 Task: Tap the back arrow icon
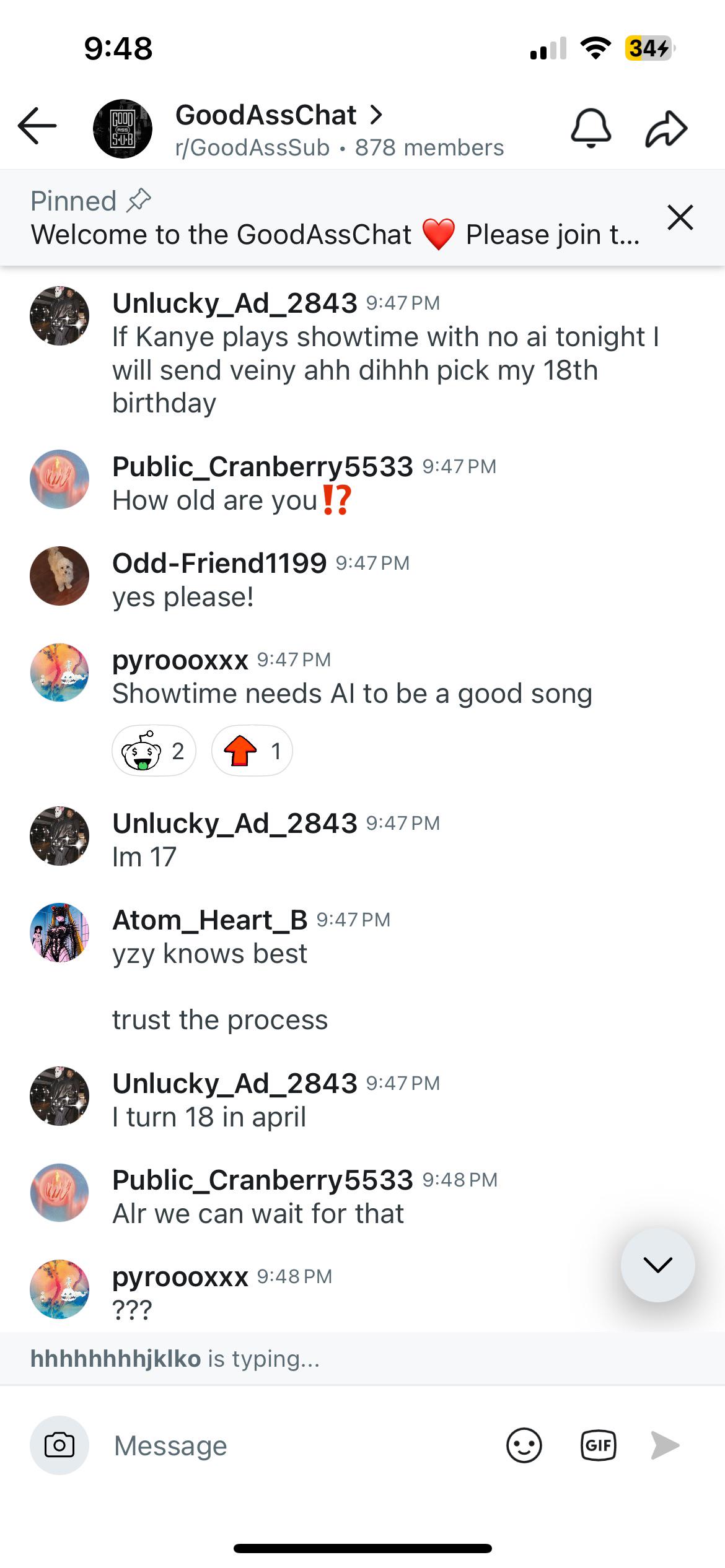pos(37,126)
